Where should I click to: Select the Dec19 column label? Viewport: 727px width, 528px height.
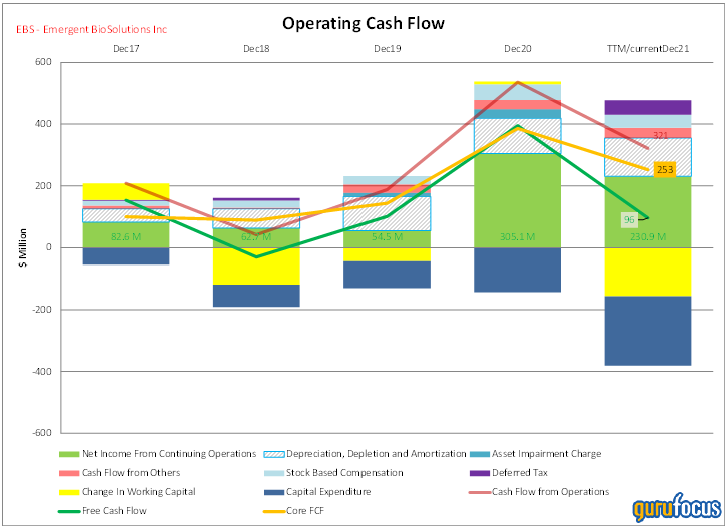(388, 49)
